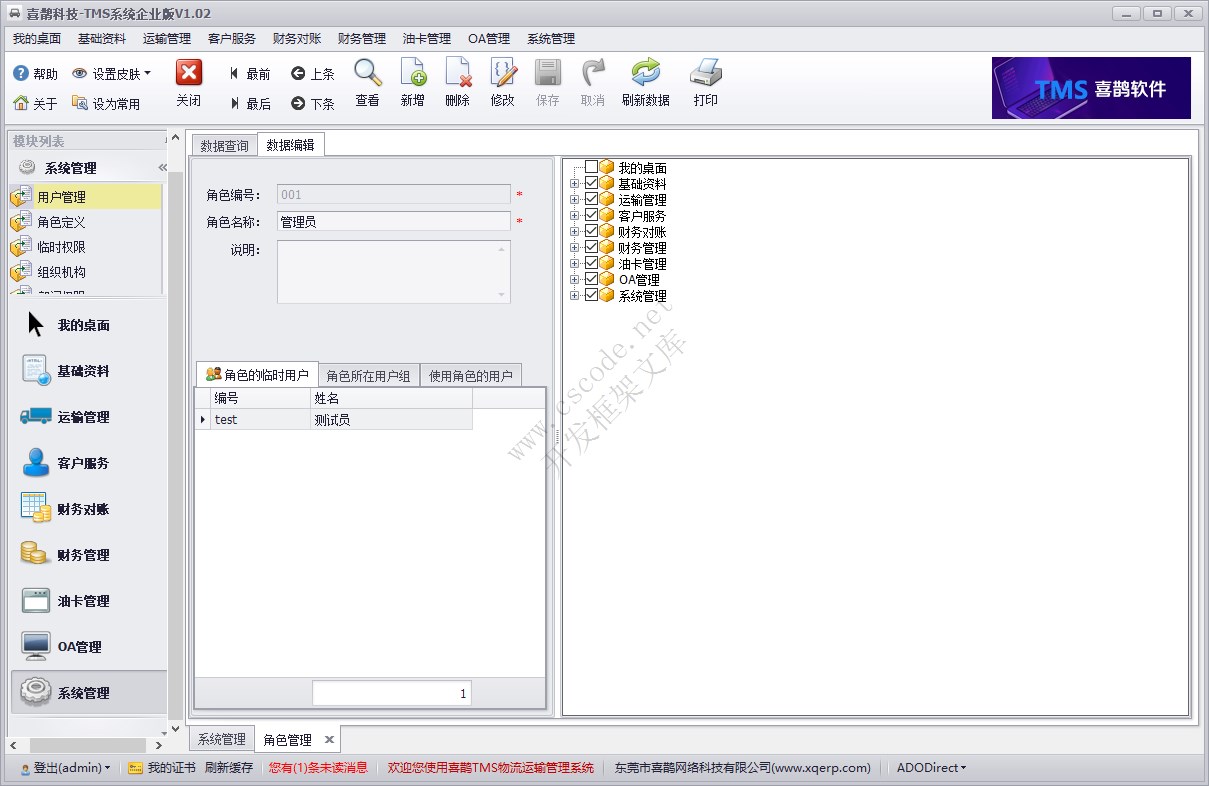The image size is (1209, 786).
Task: Open the 您有(1)条未读消息 unread message link
Action: (318, 768)
